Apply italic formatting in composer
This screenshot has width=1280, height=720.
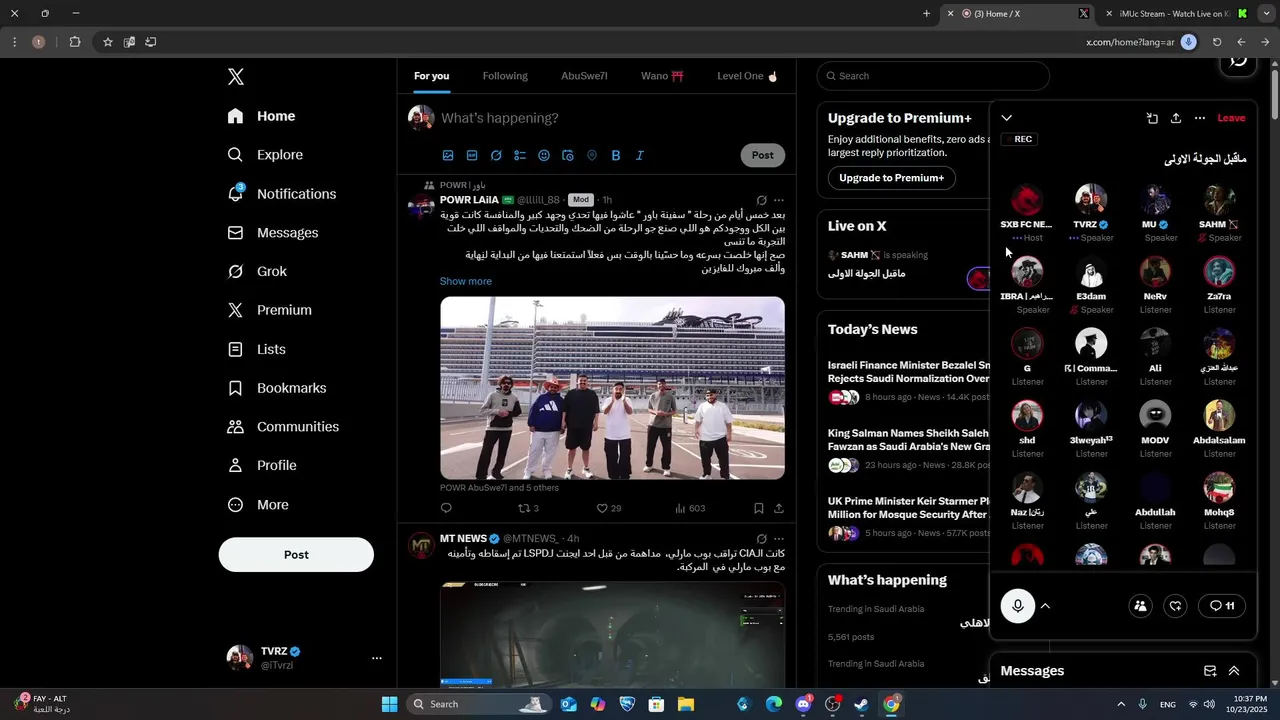point(640,155)
